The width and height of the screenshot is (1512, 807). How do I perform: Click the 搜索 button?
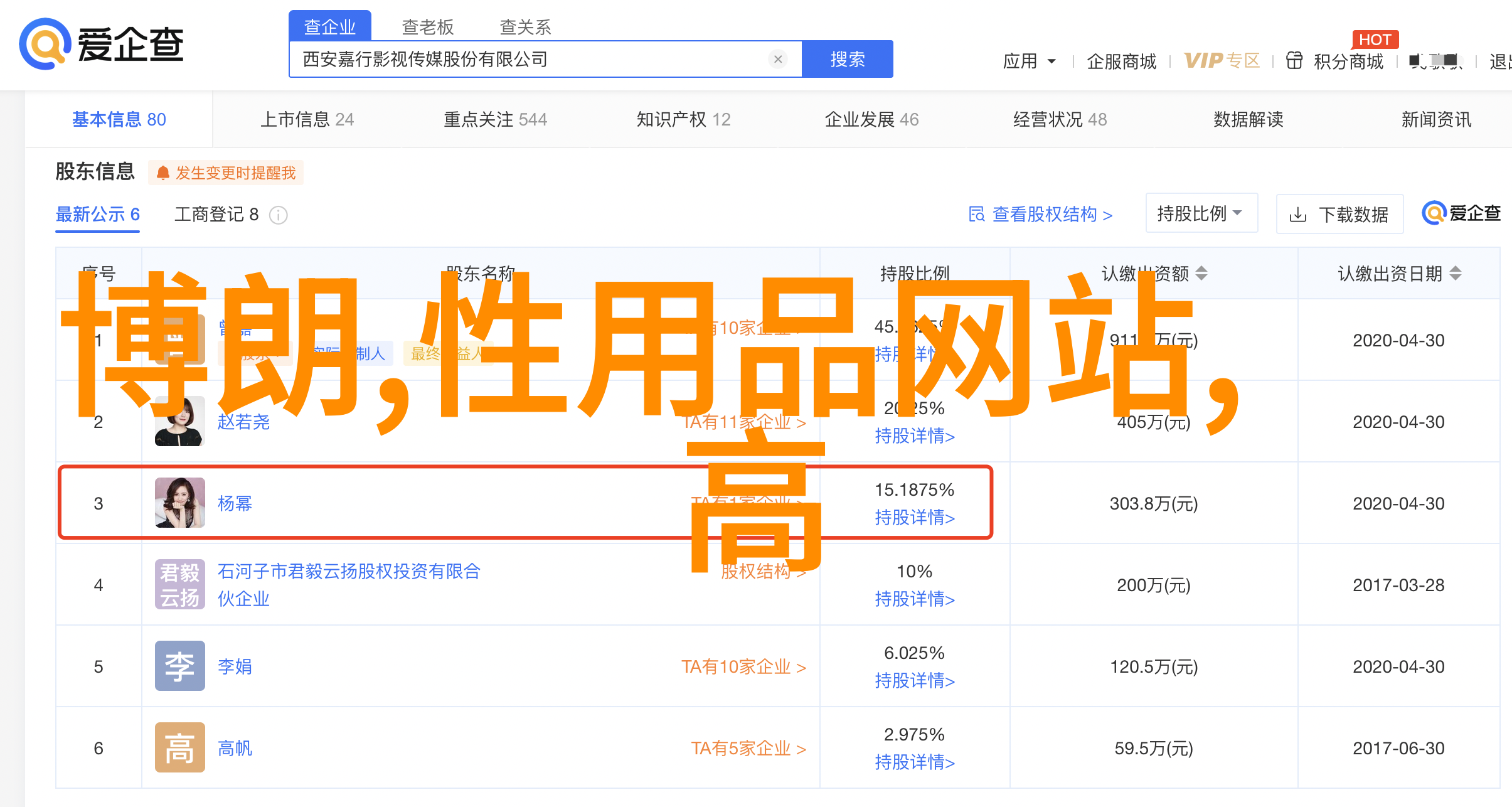coord(847,59)
